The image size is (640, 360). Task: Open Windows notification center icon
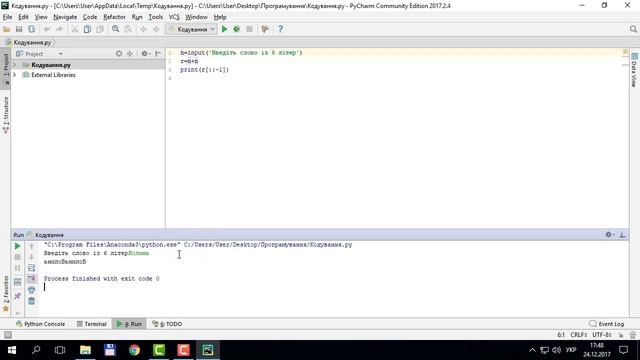pyautogui.click(x=624, y=350)
